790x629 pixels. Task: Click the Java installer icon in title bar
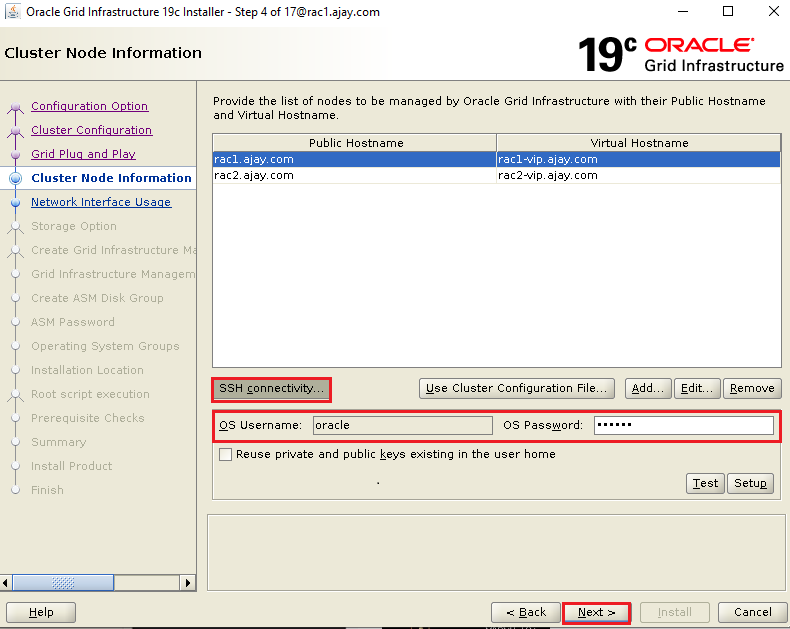tap(13, 11)
